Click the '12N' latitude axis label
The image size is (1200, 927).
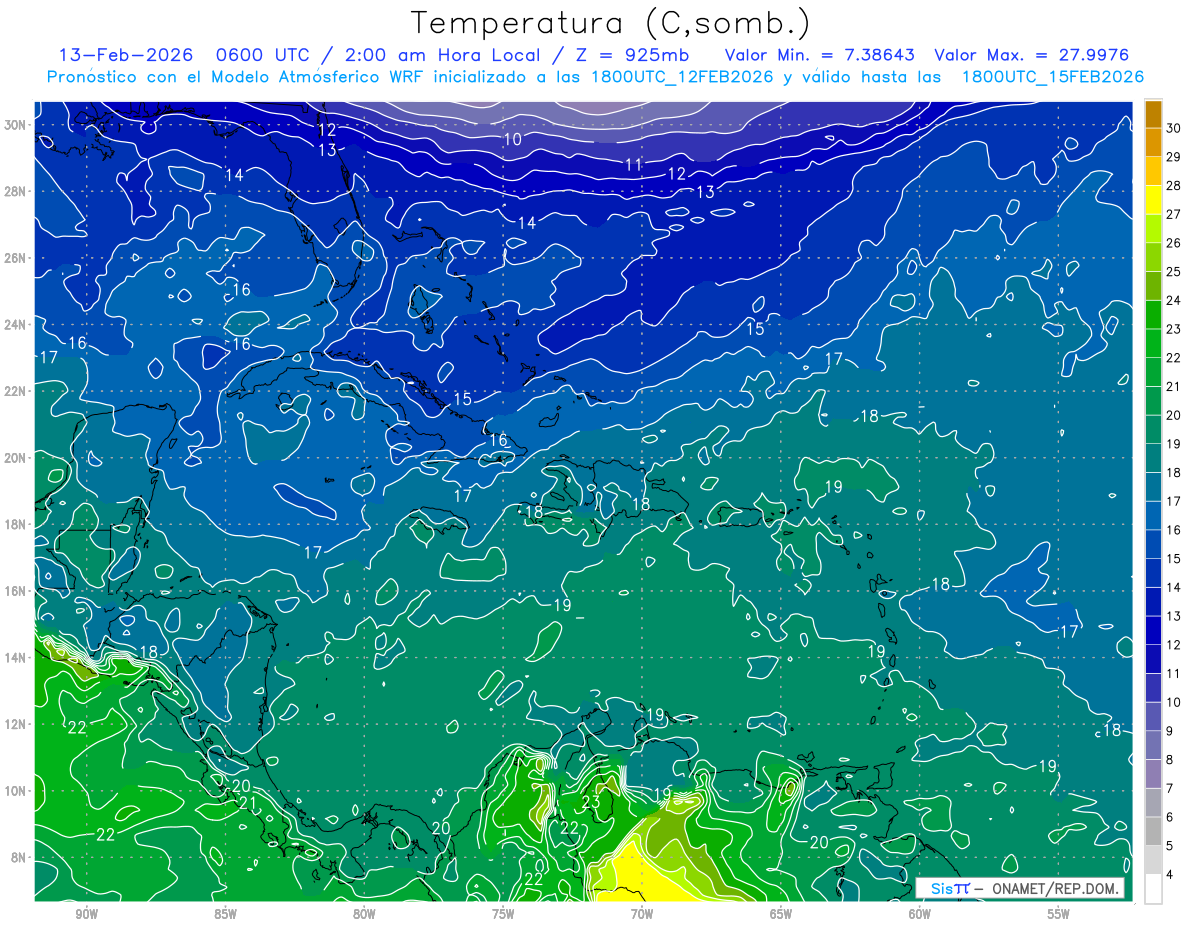(16, 724)
